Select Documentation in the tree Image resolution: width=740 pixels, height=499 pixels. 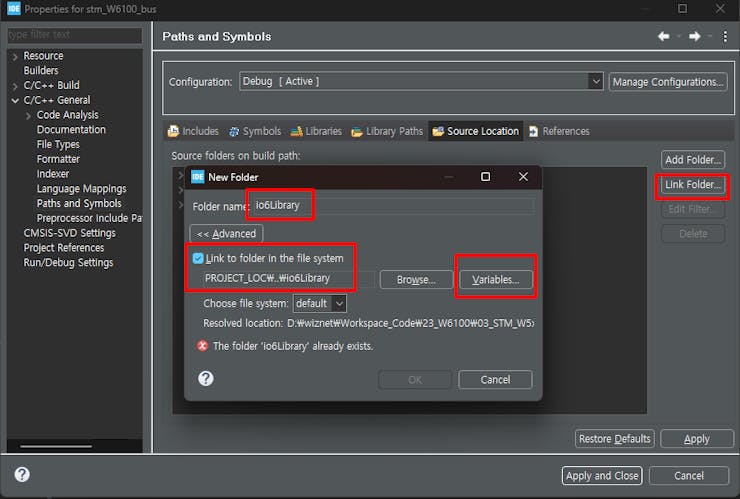point(71,129)
